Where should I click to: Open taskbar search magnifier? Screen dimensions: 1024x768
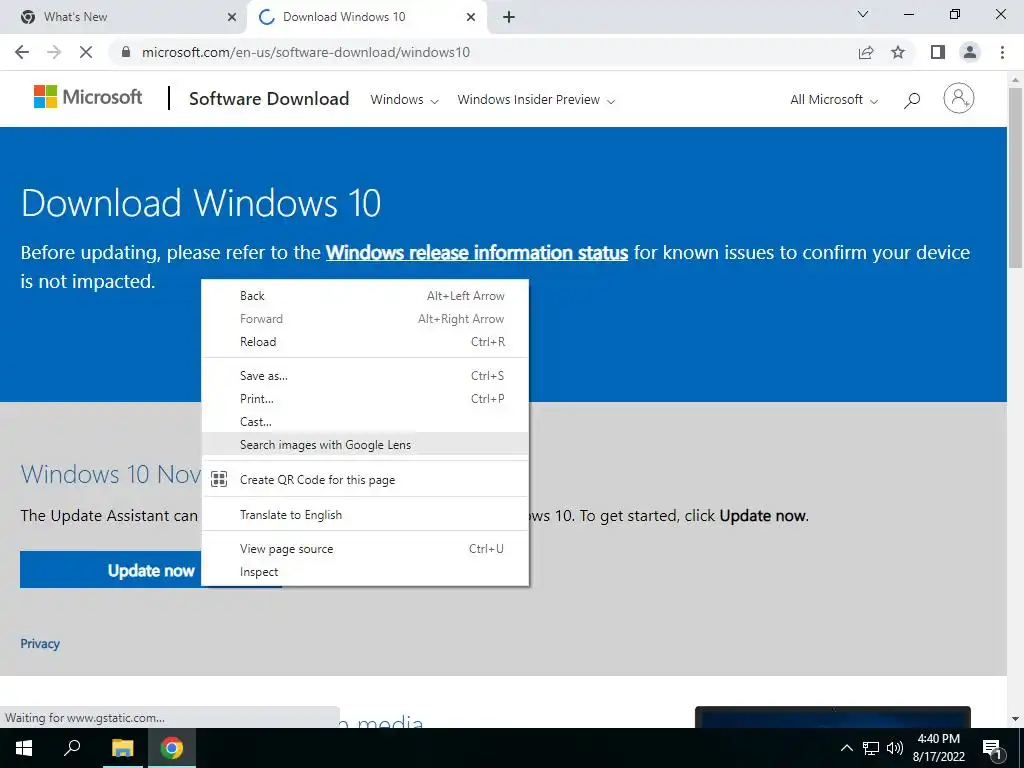(x=72, y=747)
